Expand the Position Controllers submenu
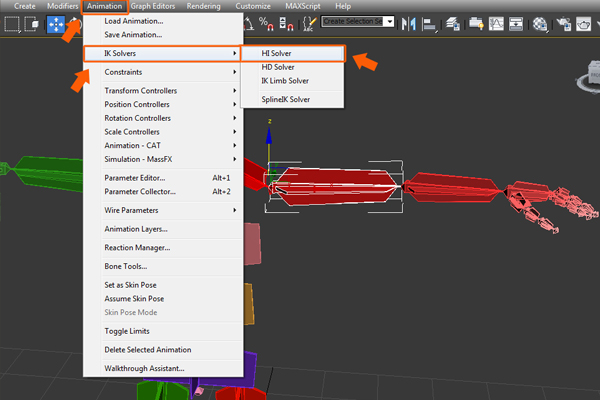The height and width of the screenshot is (400, 600). coord(163,104)
